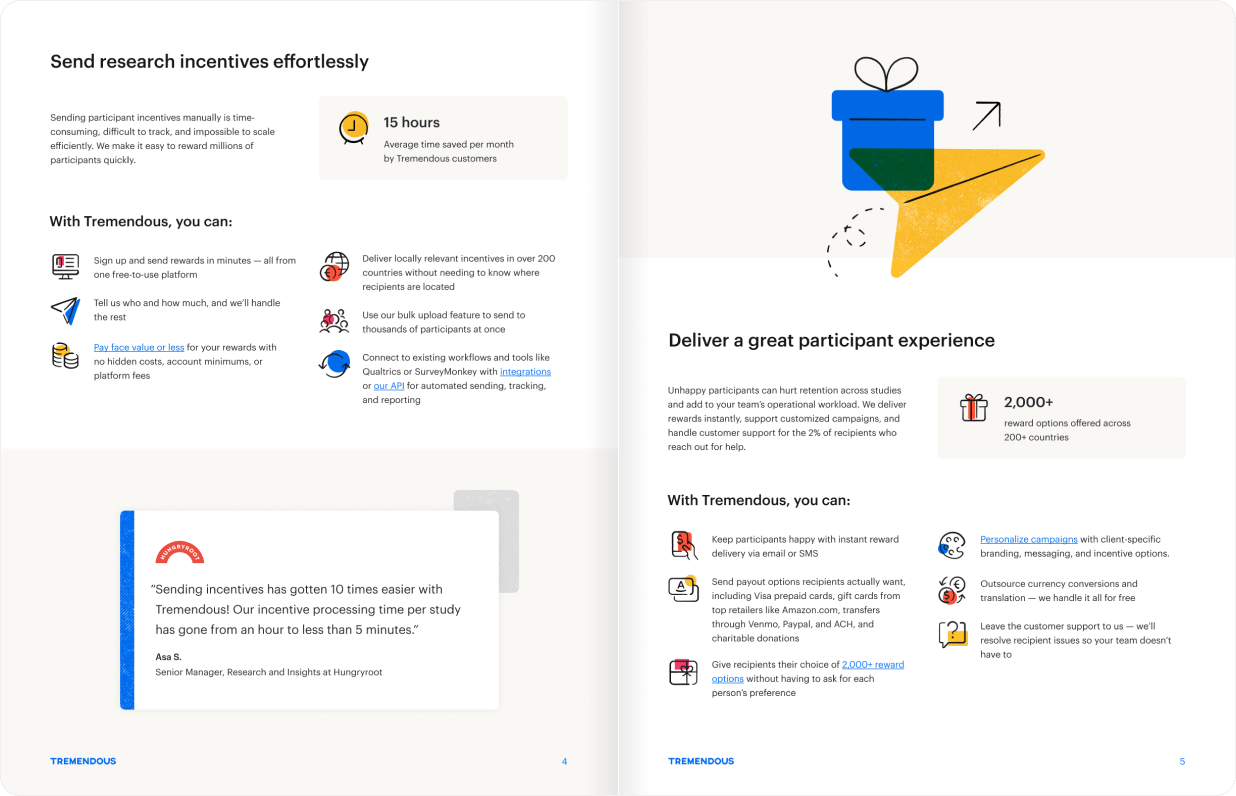Click 'Outsource currency conversions and translation' text
Viewport: 1236px width, 796px height.
point(1058,590)
